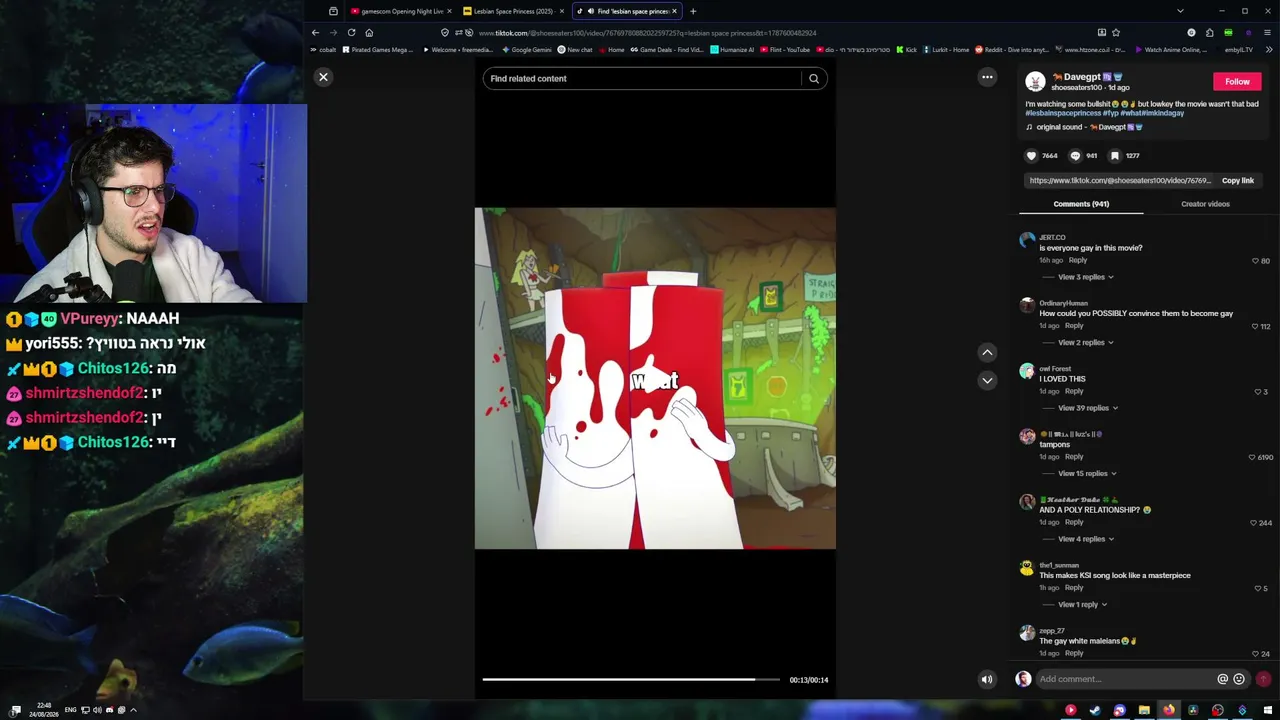The image size is (1280, 720).
Task: Go back in browser history
Action: coord(315,33)
